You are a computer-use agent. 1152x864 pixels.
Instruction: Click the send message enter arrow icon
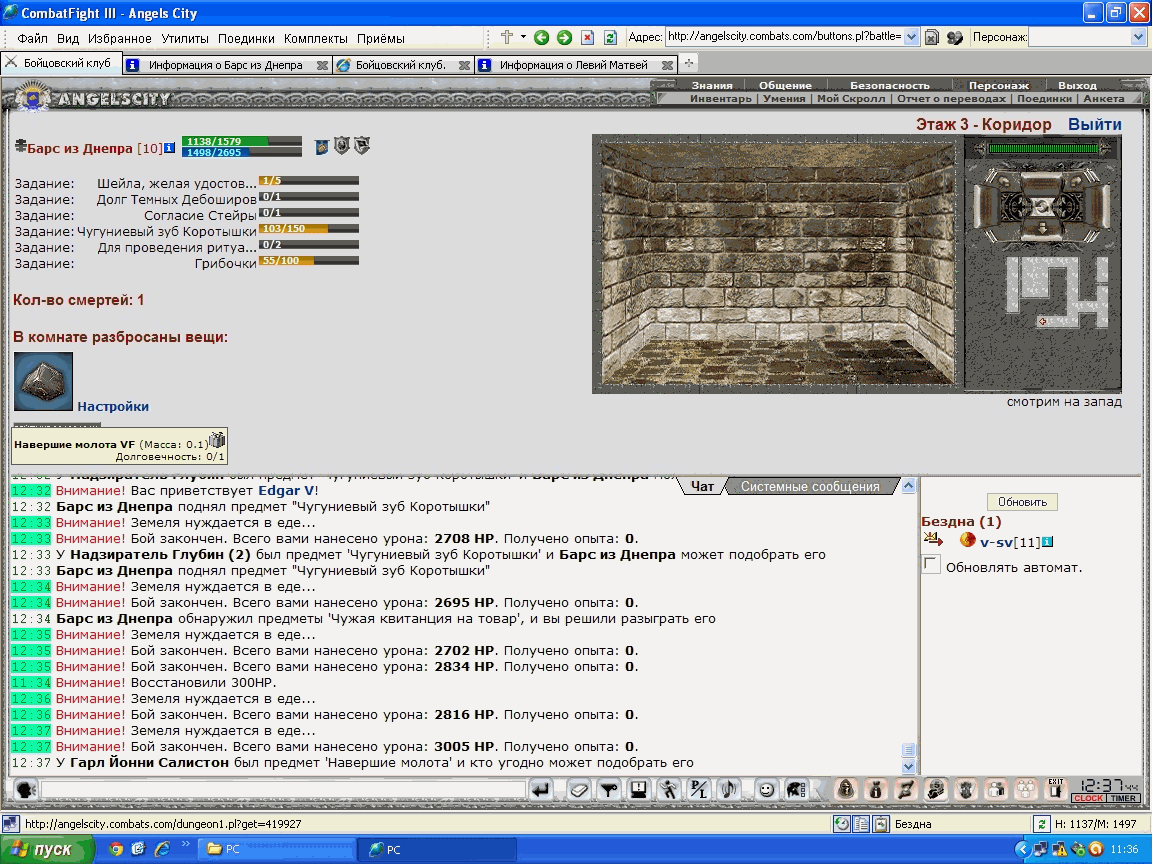pos(540,790)
